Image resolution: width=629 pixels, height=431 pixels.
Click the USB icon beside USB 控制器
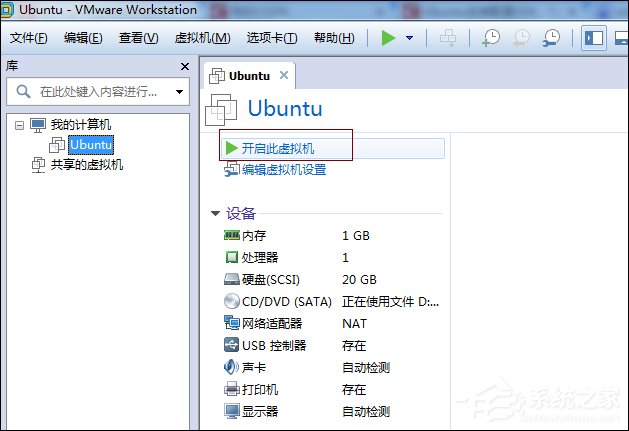tap(231, 345)
